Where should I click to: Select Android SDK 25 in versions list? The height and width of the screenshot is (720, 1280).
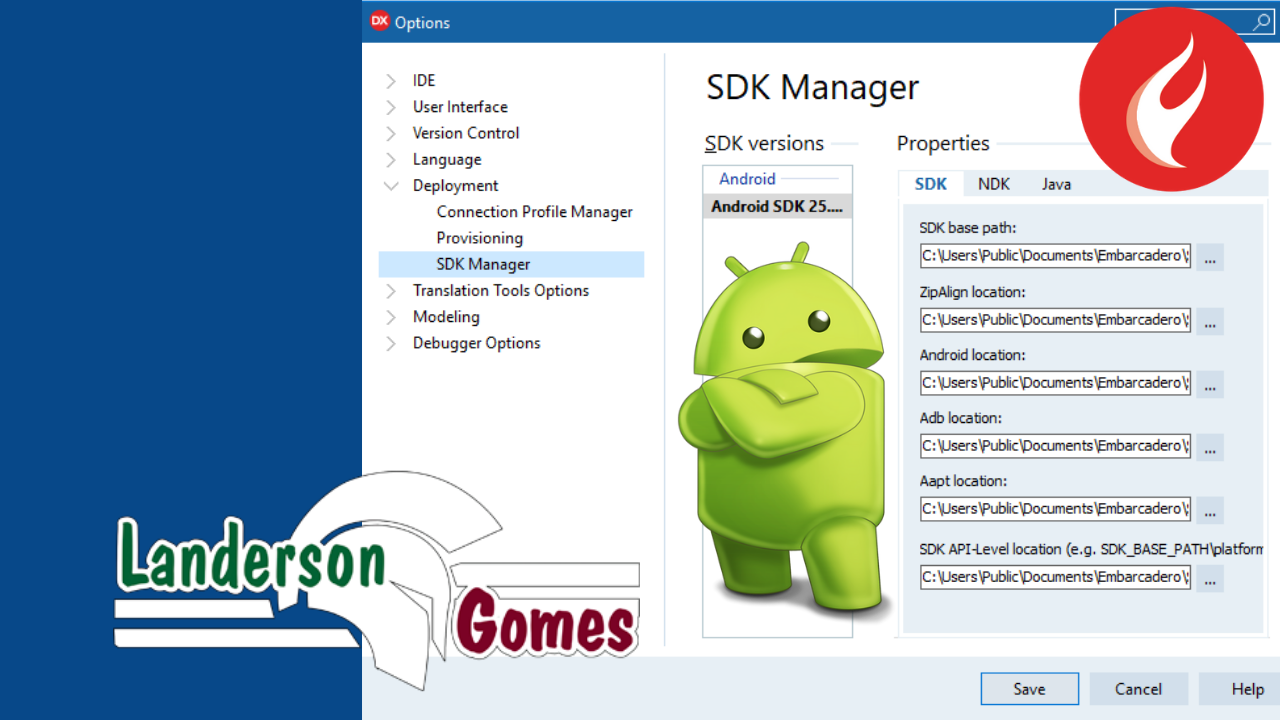[x=778, y=207]
